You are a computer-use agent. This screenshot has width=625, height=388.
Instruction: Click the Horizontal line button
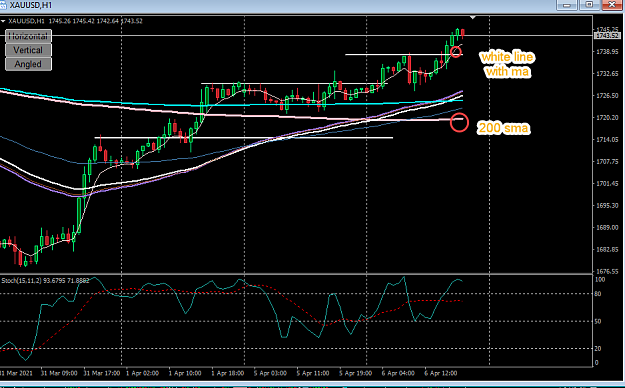tap(28, 36)
